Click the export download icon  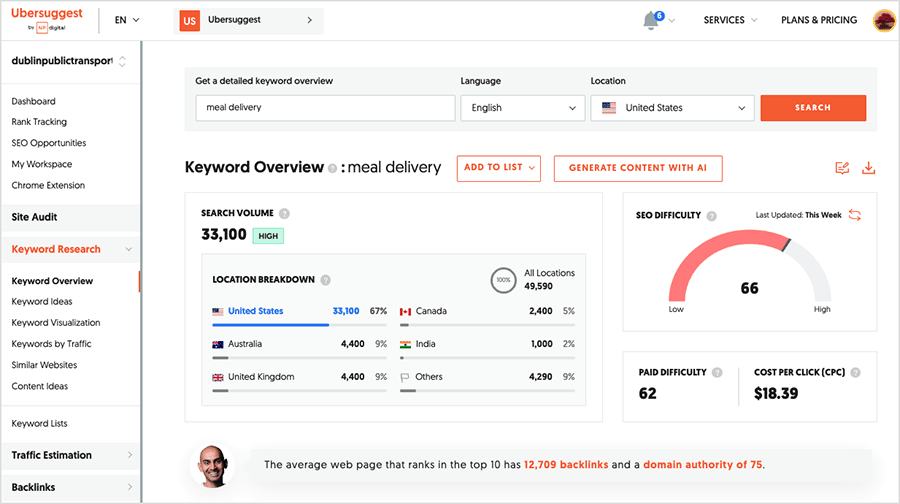coord(867,168)
